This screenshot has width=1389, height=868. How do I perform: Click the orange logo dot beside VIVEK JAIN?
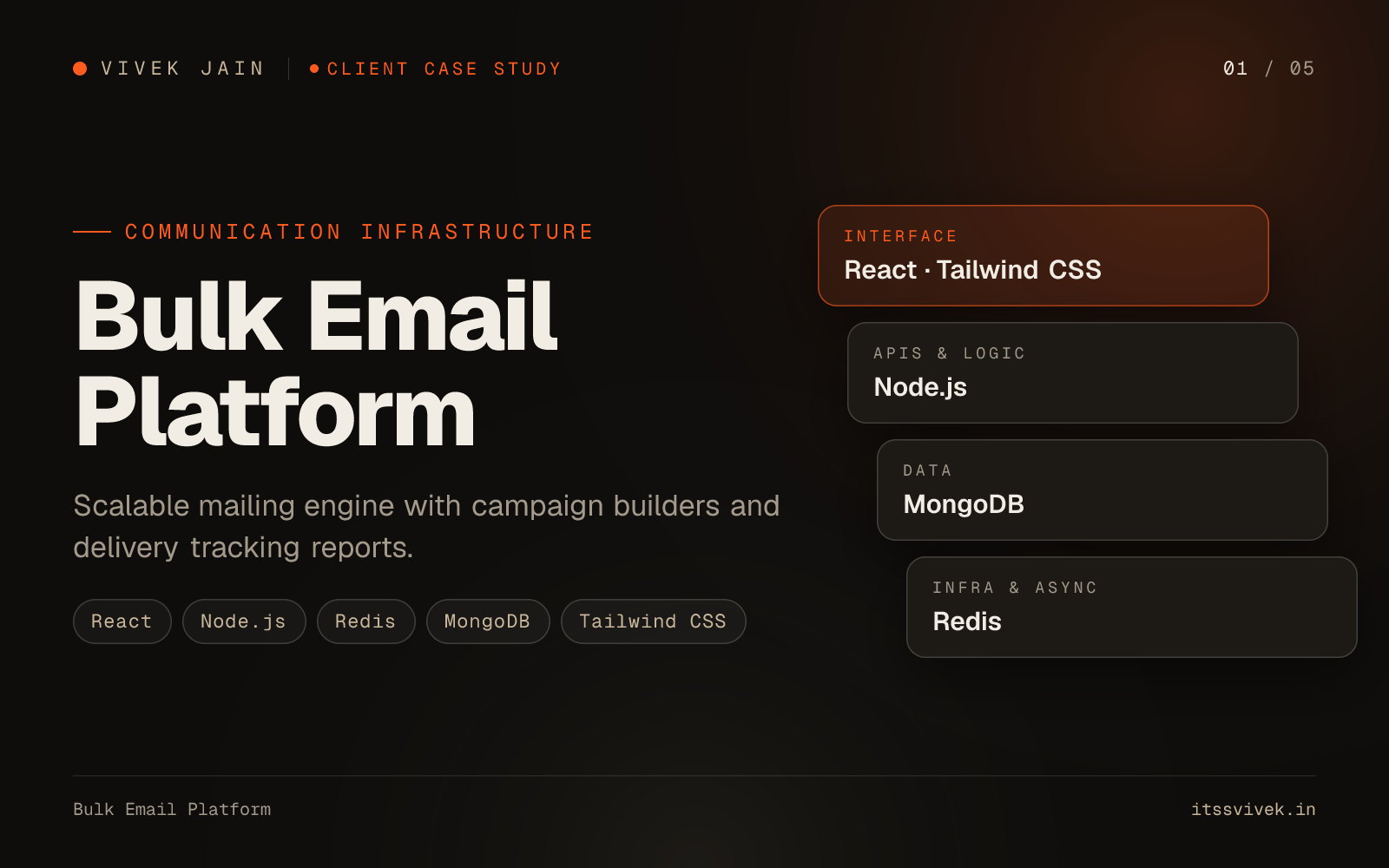pyautogui.click(x=80, y=69)
